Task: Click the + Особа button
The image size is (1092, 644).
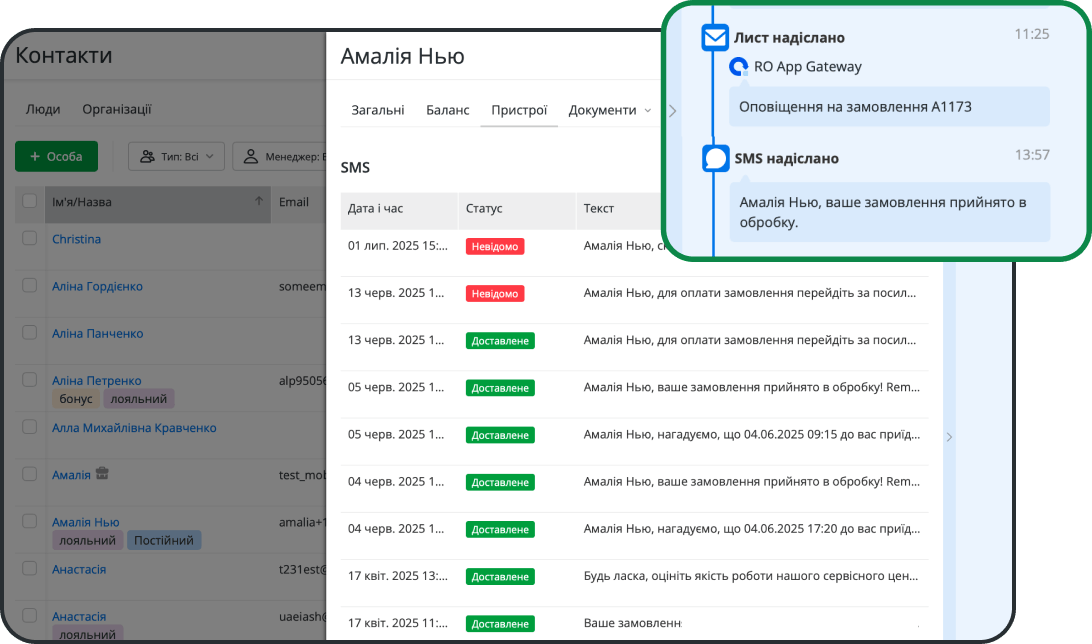Action: coord(56,157)
